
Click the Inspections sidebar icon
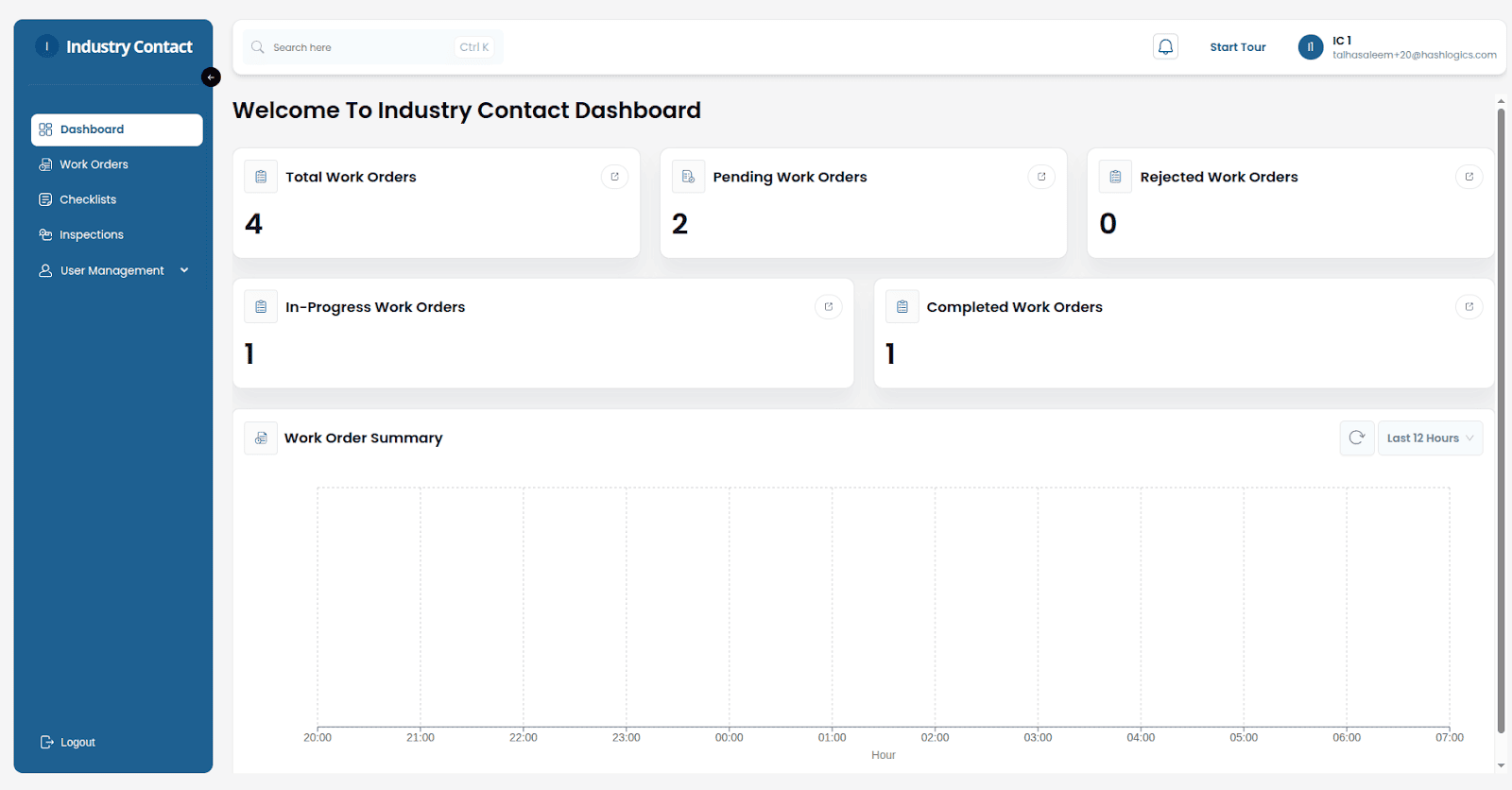pos(45,234)
